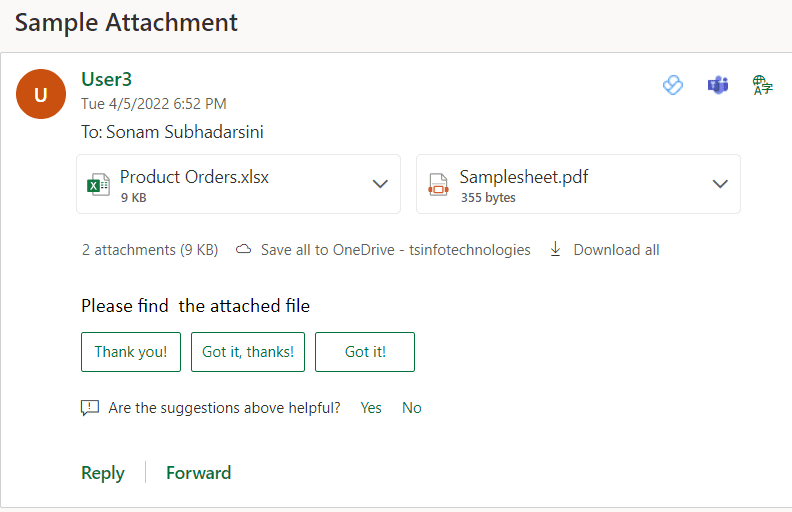Answer No to suggestions helpful
This screenshot has width=792, height=512.
click(412, 408)
